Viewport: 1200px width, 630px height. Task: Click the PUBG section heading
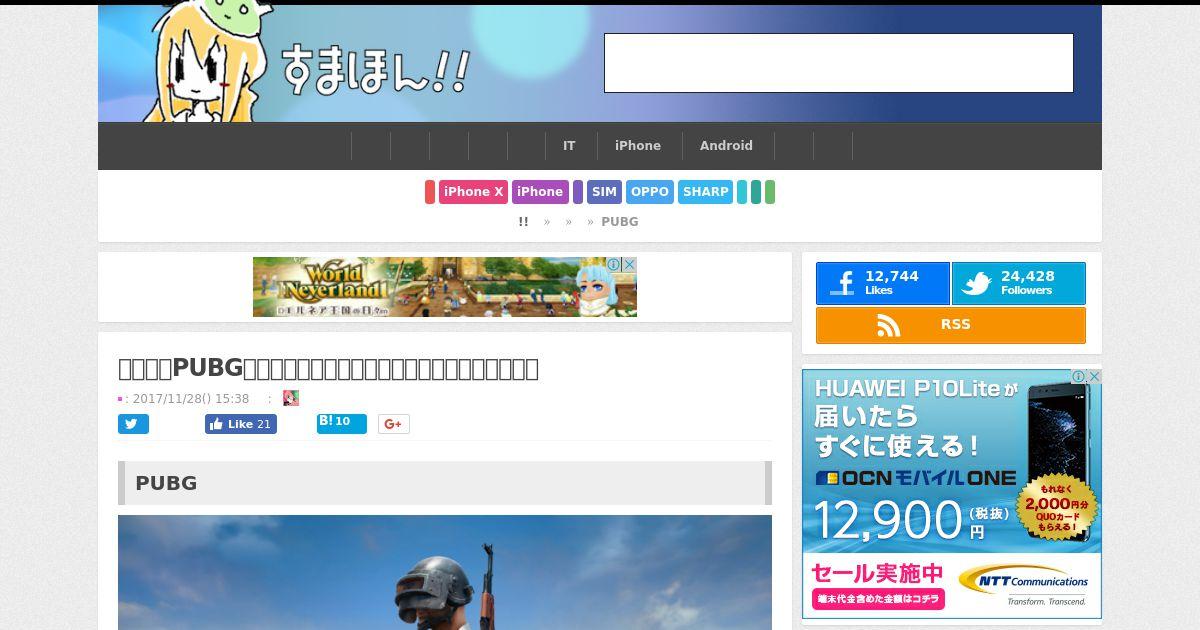click(445, 483)
